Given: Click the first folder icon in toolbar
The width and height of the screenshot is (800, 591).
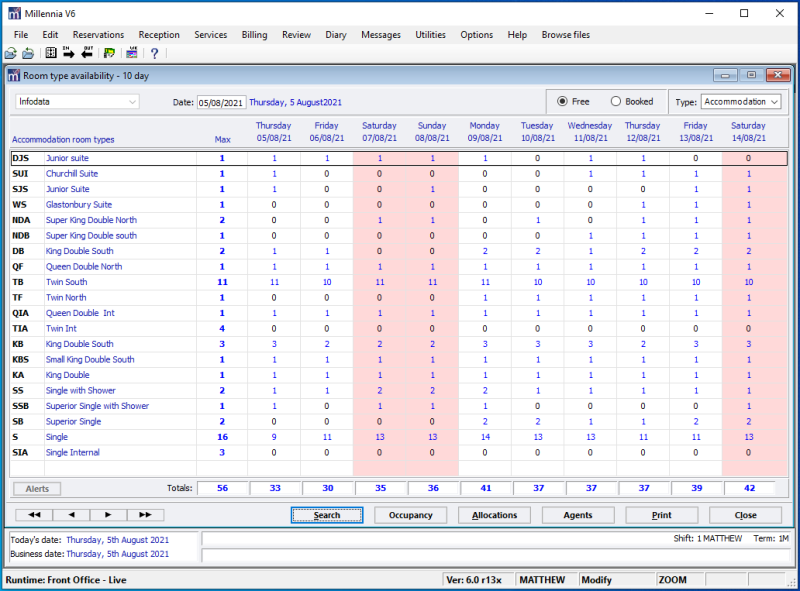Looking at the screenshot, I should (10, 53).
